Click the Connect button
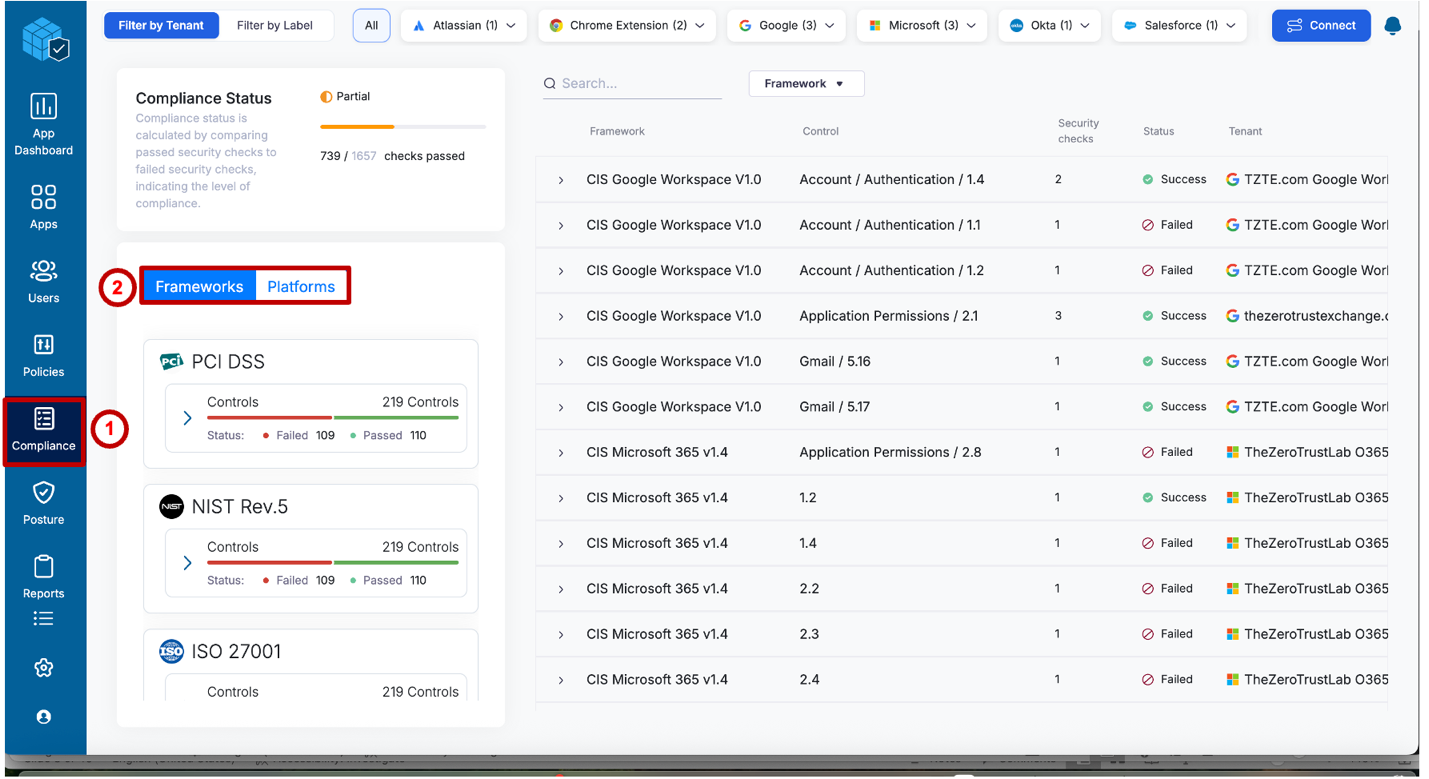1429x779 pixels. click(1321, 26)
